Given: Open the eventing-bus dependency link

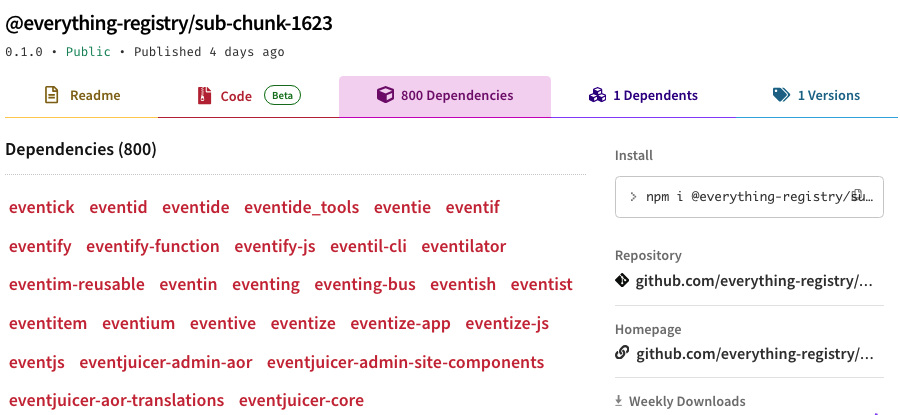Looking at the screenshot, I should coord(365,285).
